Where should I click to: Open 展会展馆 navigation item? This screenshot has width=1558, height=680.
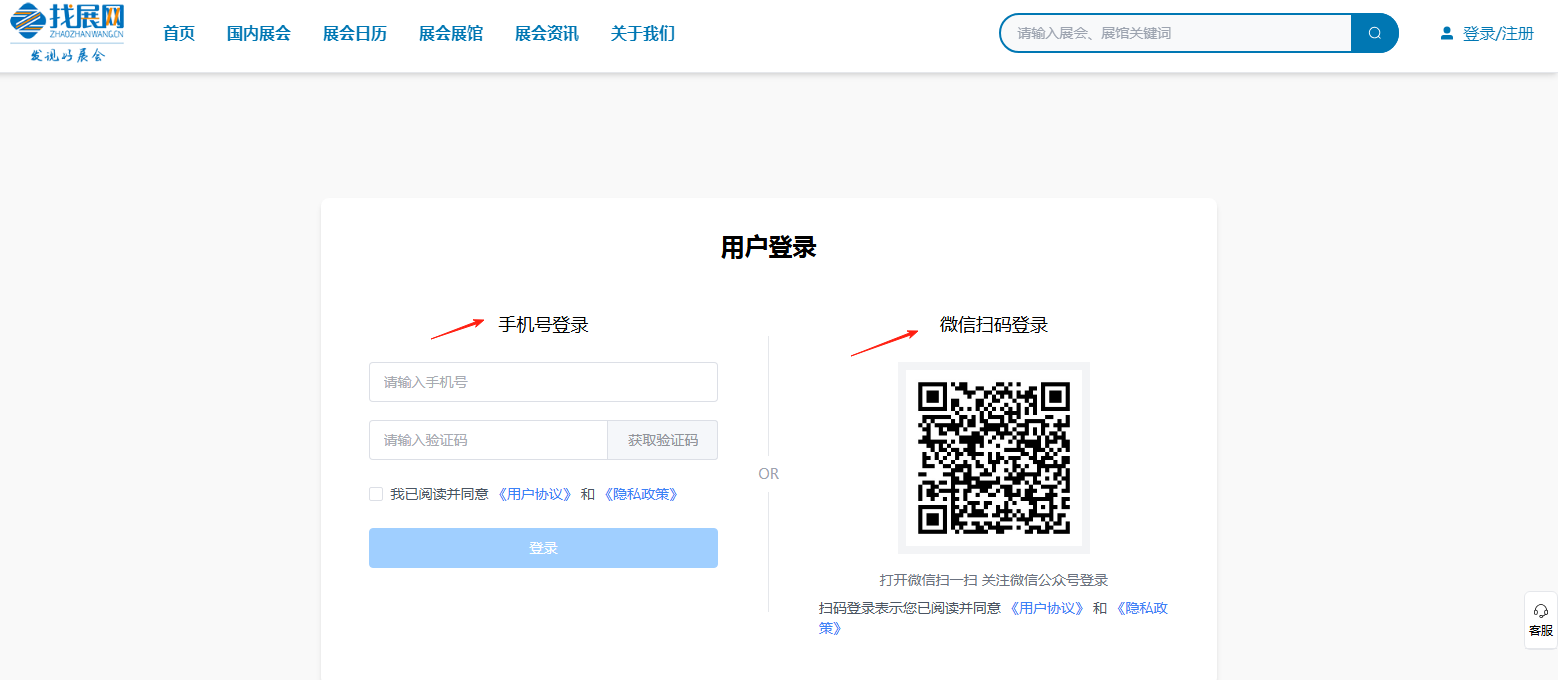click(451, 33)
